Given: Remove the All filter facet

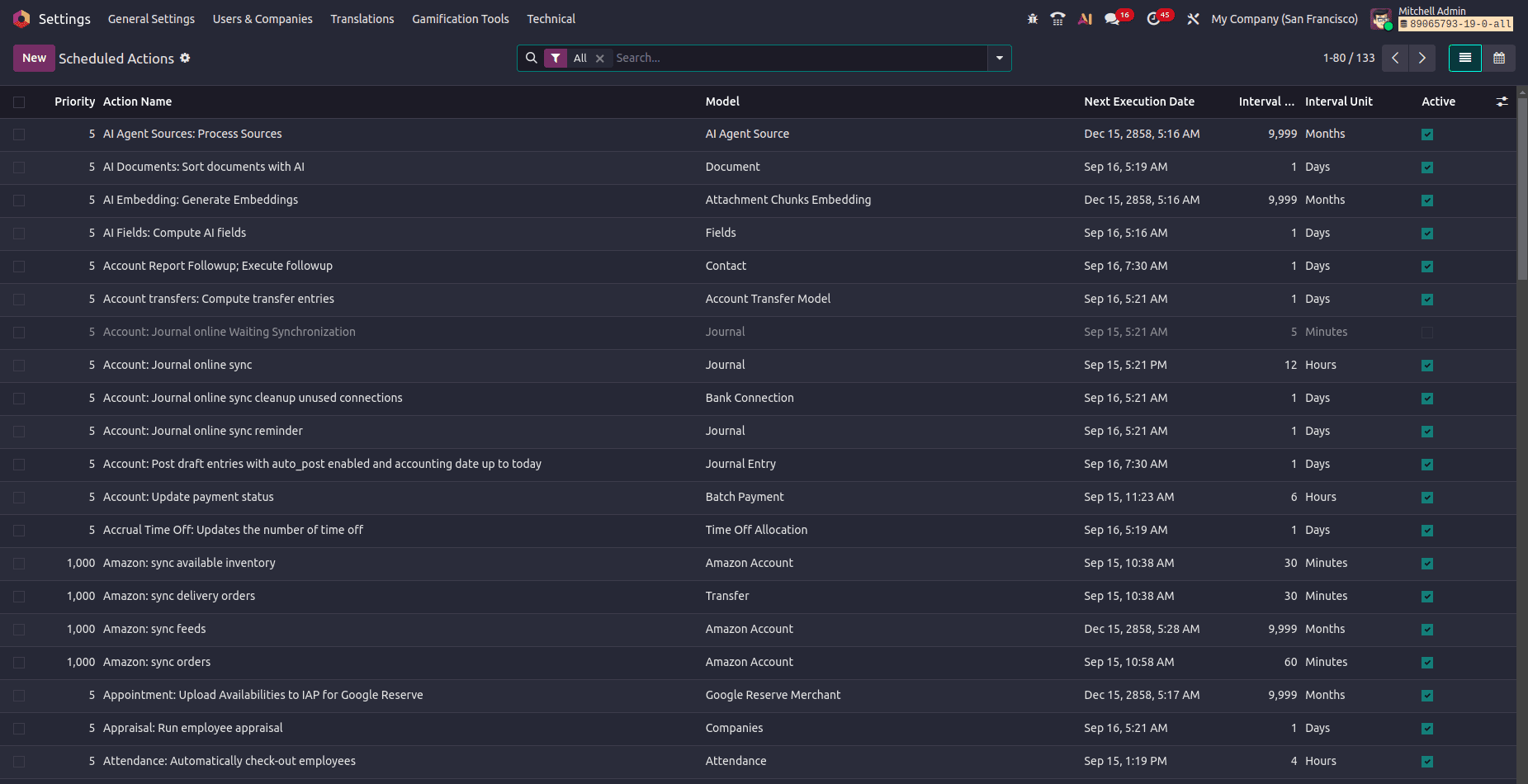Looking at the screenshot, I should tap(600, 59).
